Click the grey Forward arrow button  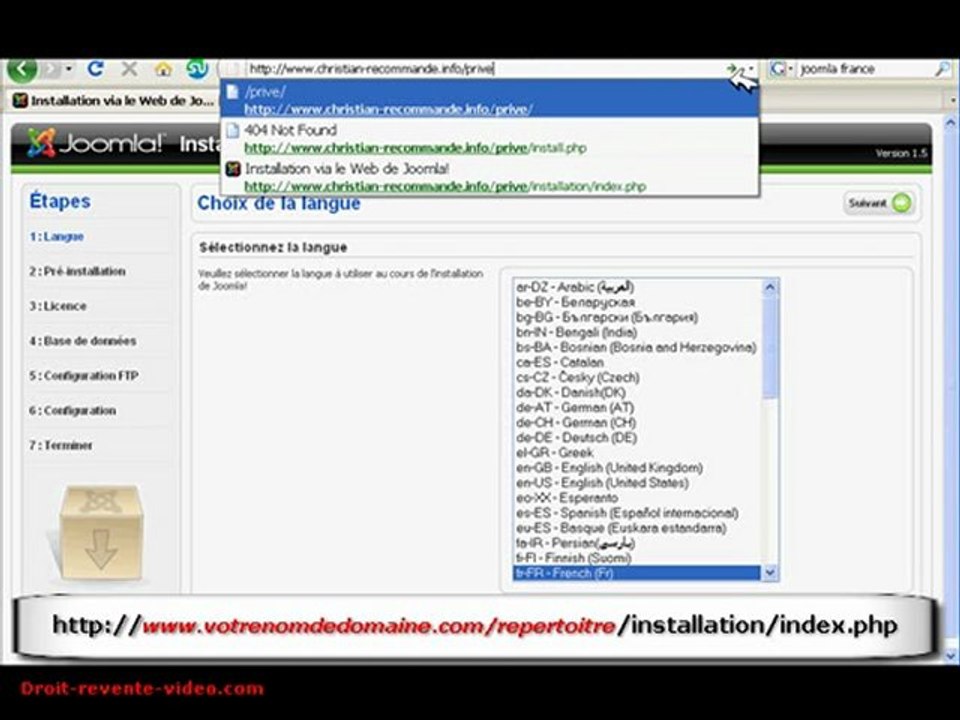click(x=51, y=69)
